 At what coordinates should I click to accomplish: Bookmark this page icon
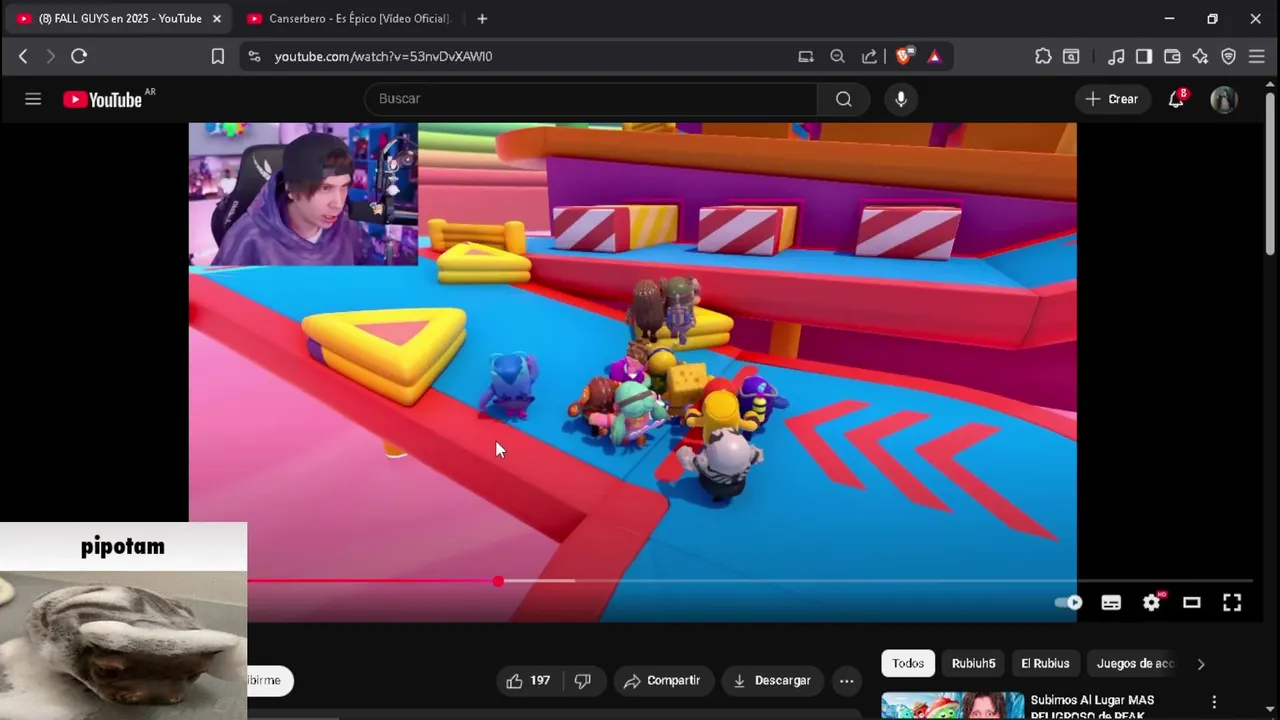218,56
